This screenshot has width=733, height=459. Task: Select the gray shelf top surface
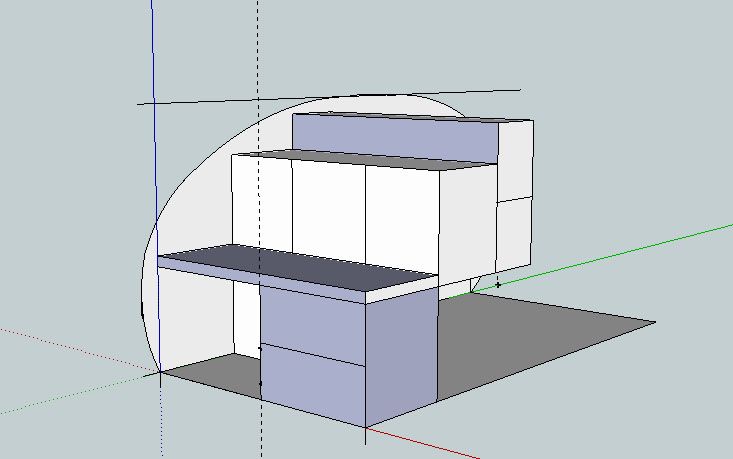point(365,159)
